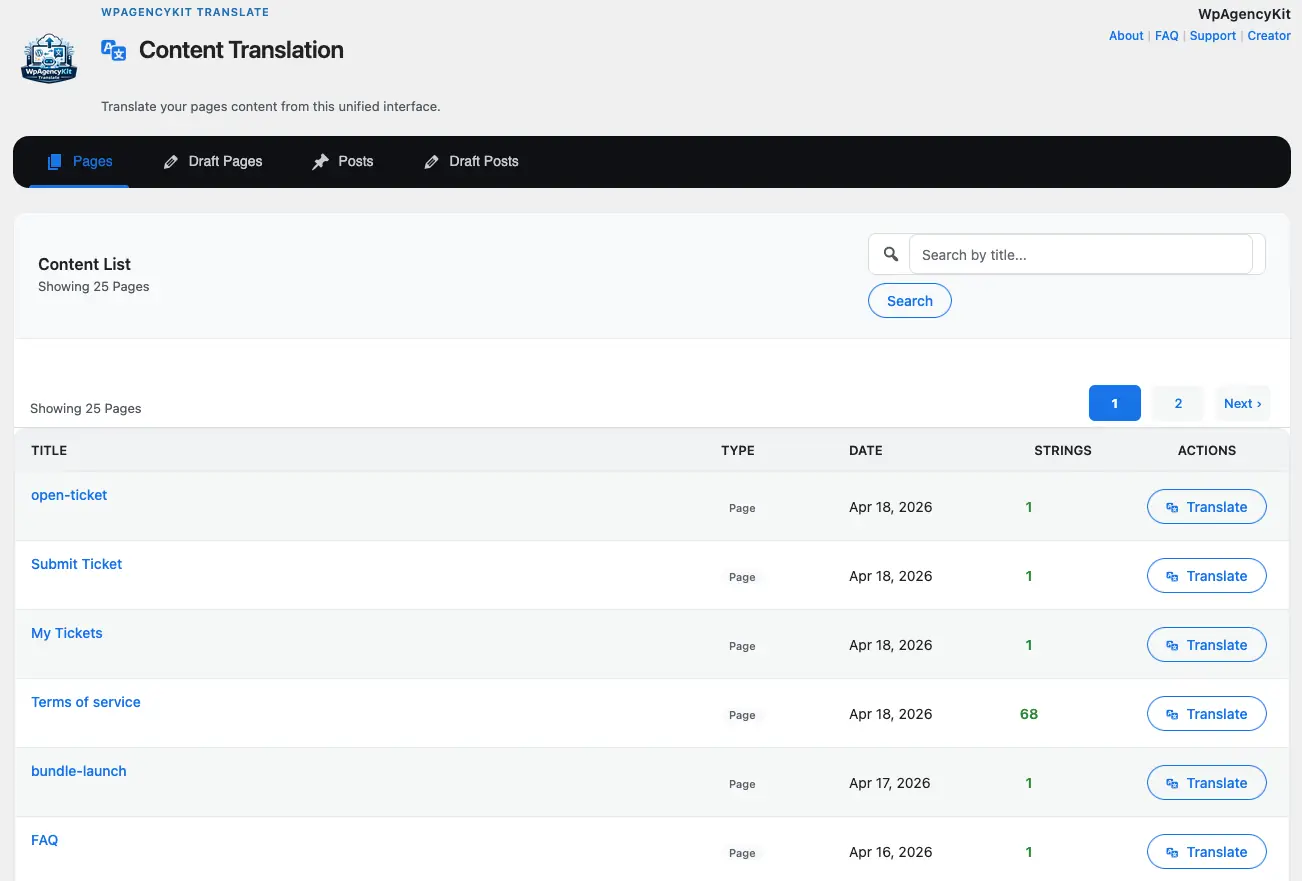Go to pagination page 2
Image resolution: width=1302 pixels, height=881 pixels.
(x=1178, y=403)
